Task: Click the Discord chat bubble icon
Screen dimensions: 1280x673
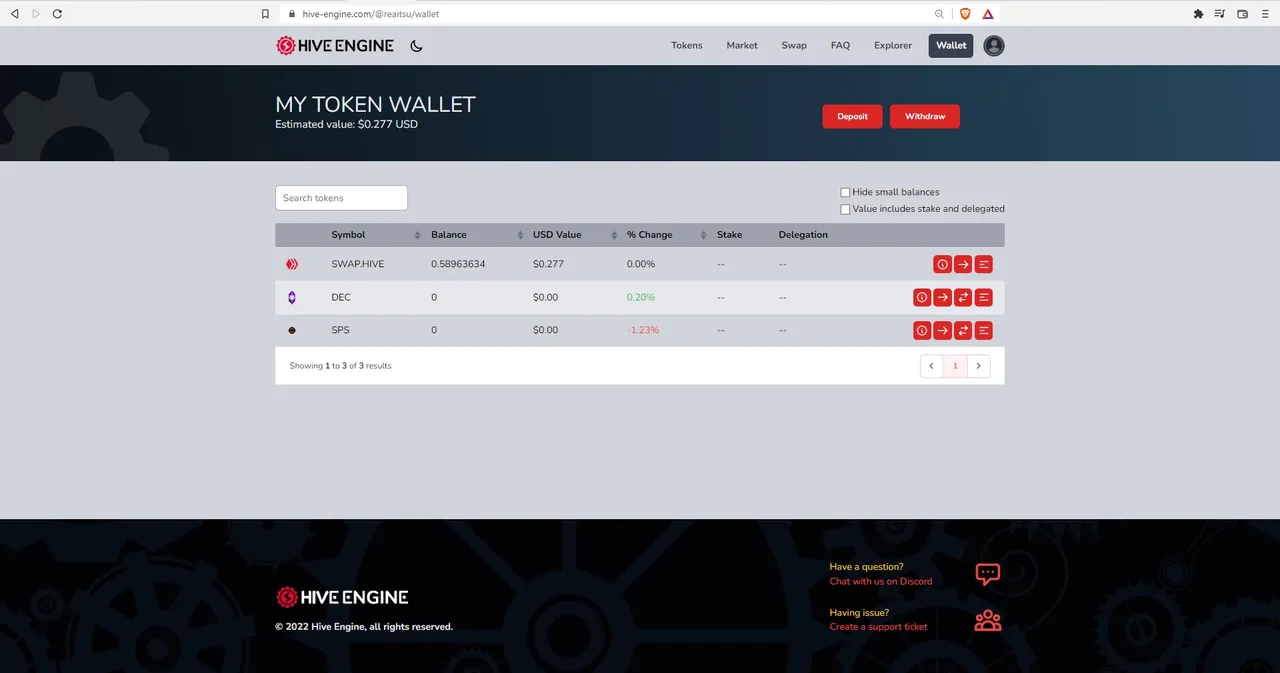Action: point(988,574)
